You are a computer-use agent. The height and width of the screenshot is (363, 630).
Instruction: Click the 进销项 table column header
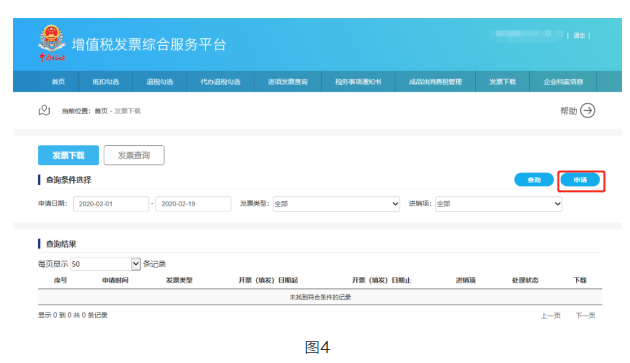(466, 280)
